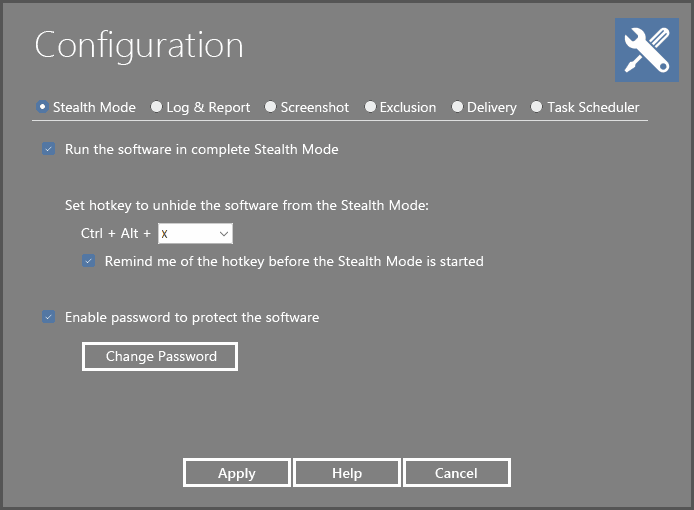Click the Configuration title heading
The height and width of the screenshot is (510, 694).
(x=139, y=45)
